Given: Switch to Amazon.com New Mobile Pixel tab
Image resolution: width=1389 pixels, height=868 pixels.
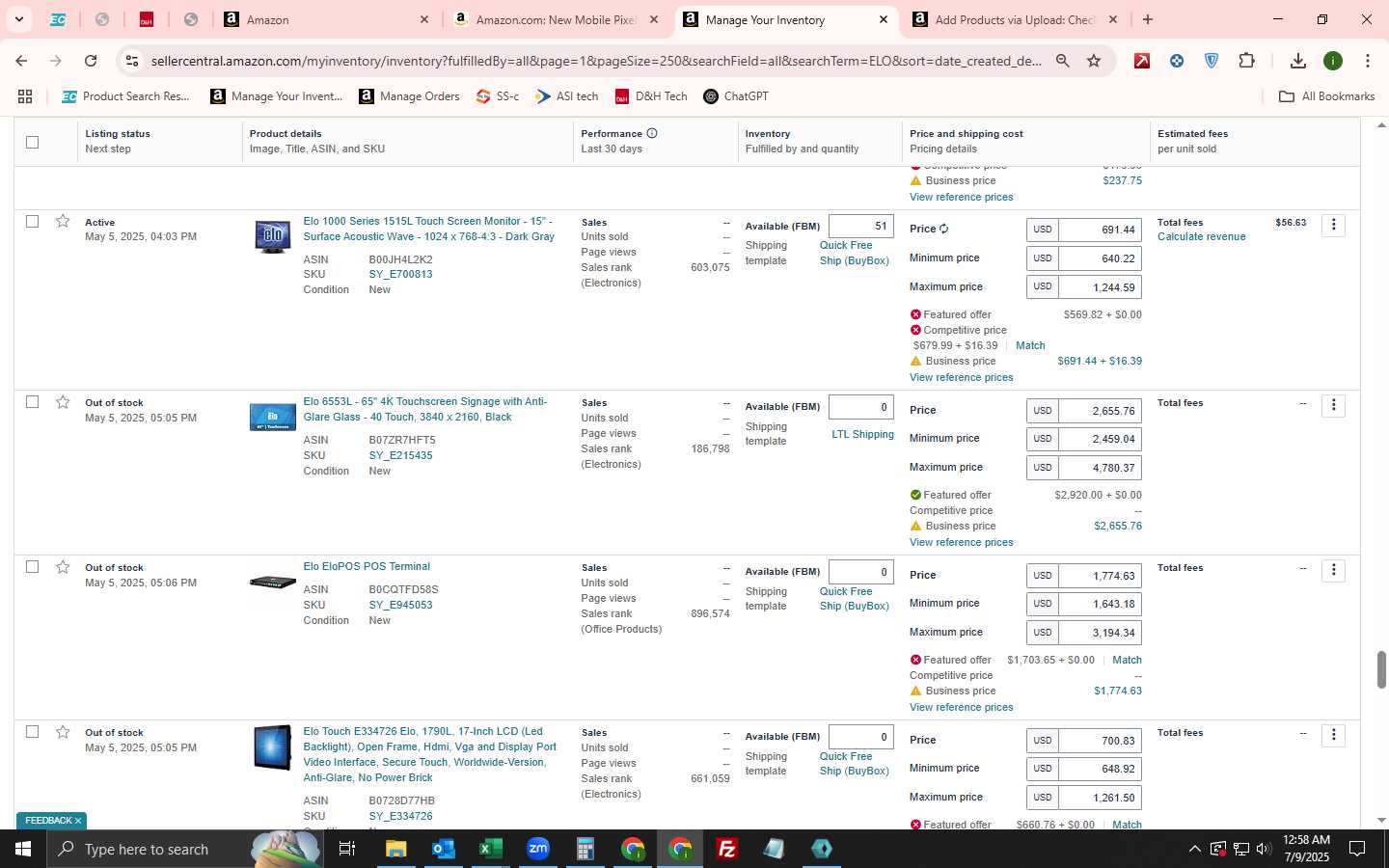Looking at the screenshot, I should tap(558, 19).
